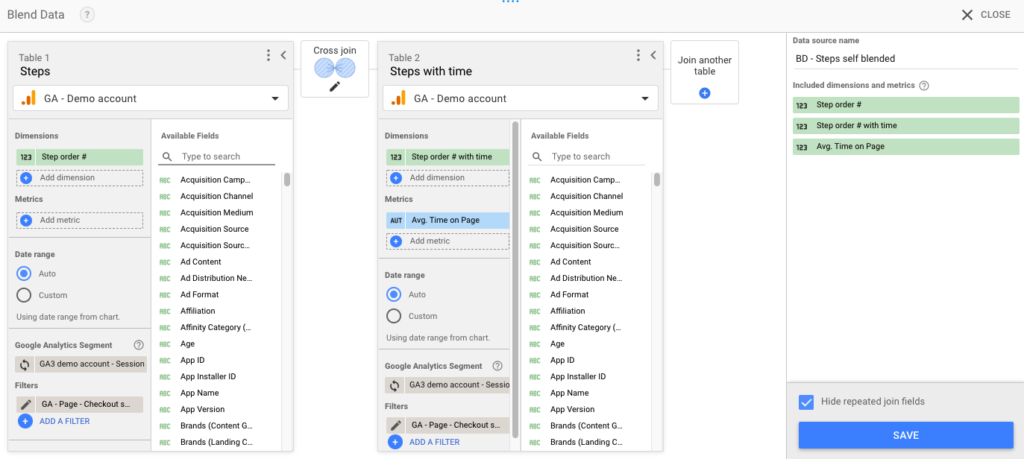Click Table 1 GA3 demo account segment sync icon
The height and width of the screenshot is (459, 1024).
click(x=25, y=364)
